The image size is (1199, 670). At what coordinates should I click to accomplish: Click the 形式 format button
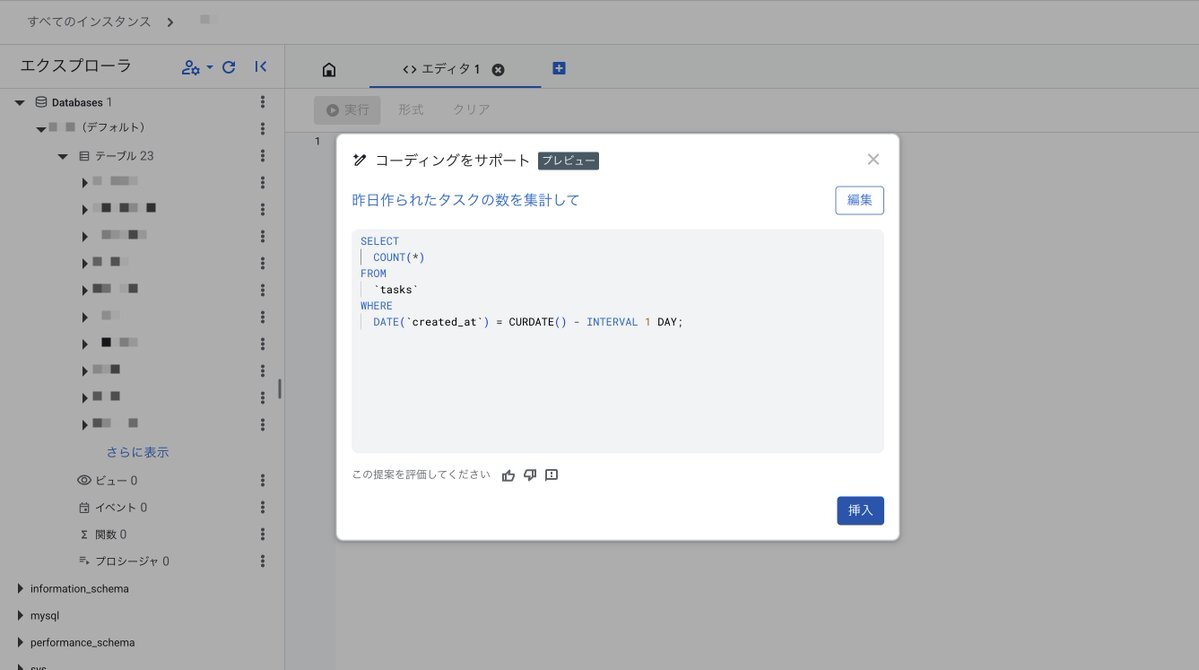click(x=411, y=110)
